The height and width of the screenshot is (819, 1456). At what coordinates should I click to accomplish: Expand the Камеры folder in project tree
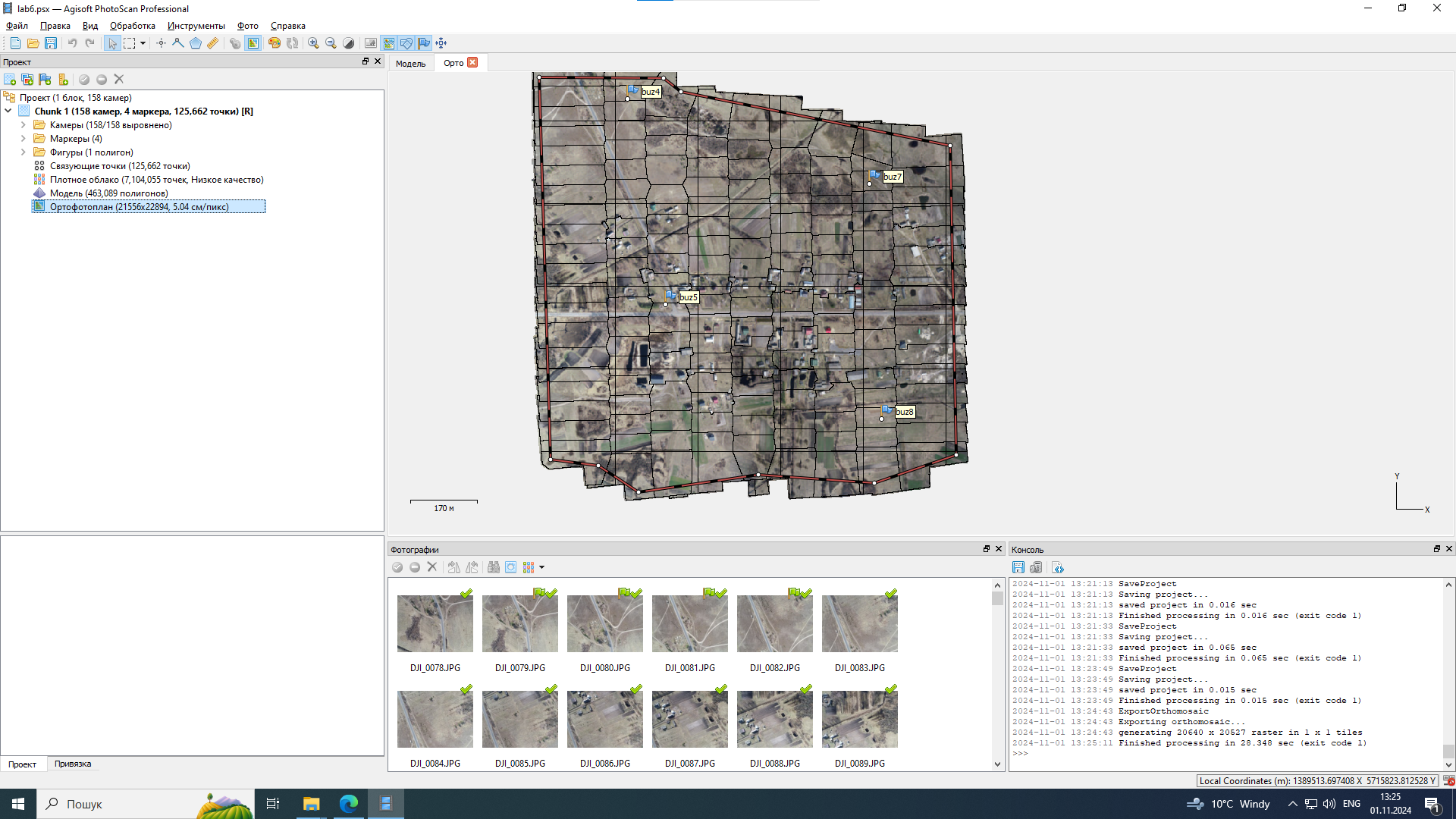tap(24, 125)
